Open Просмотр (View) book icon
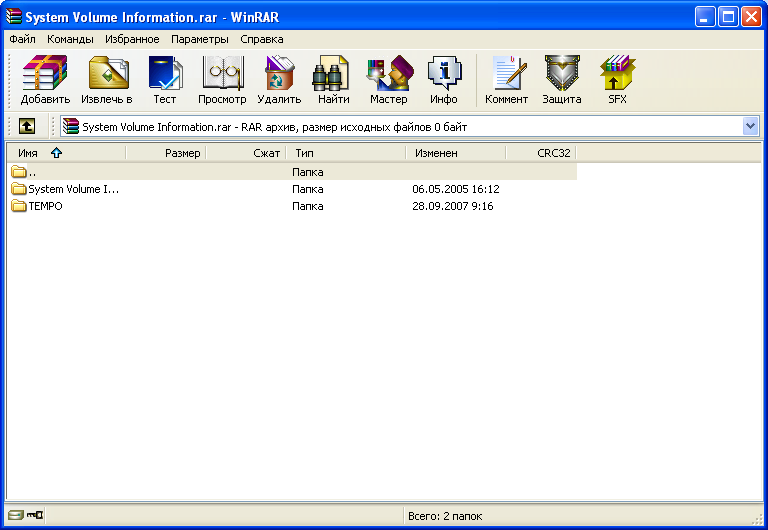This screenshot has width=768, height=530. point(223,73)
